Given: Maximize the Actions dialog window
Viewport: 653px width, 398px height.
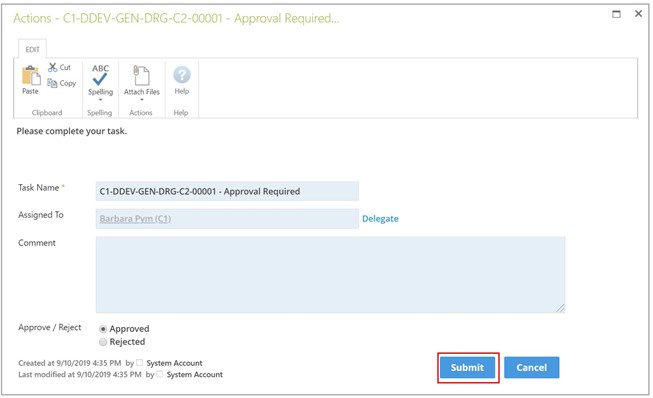Looking at the screenshot, I should click(x=616, y=14).
